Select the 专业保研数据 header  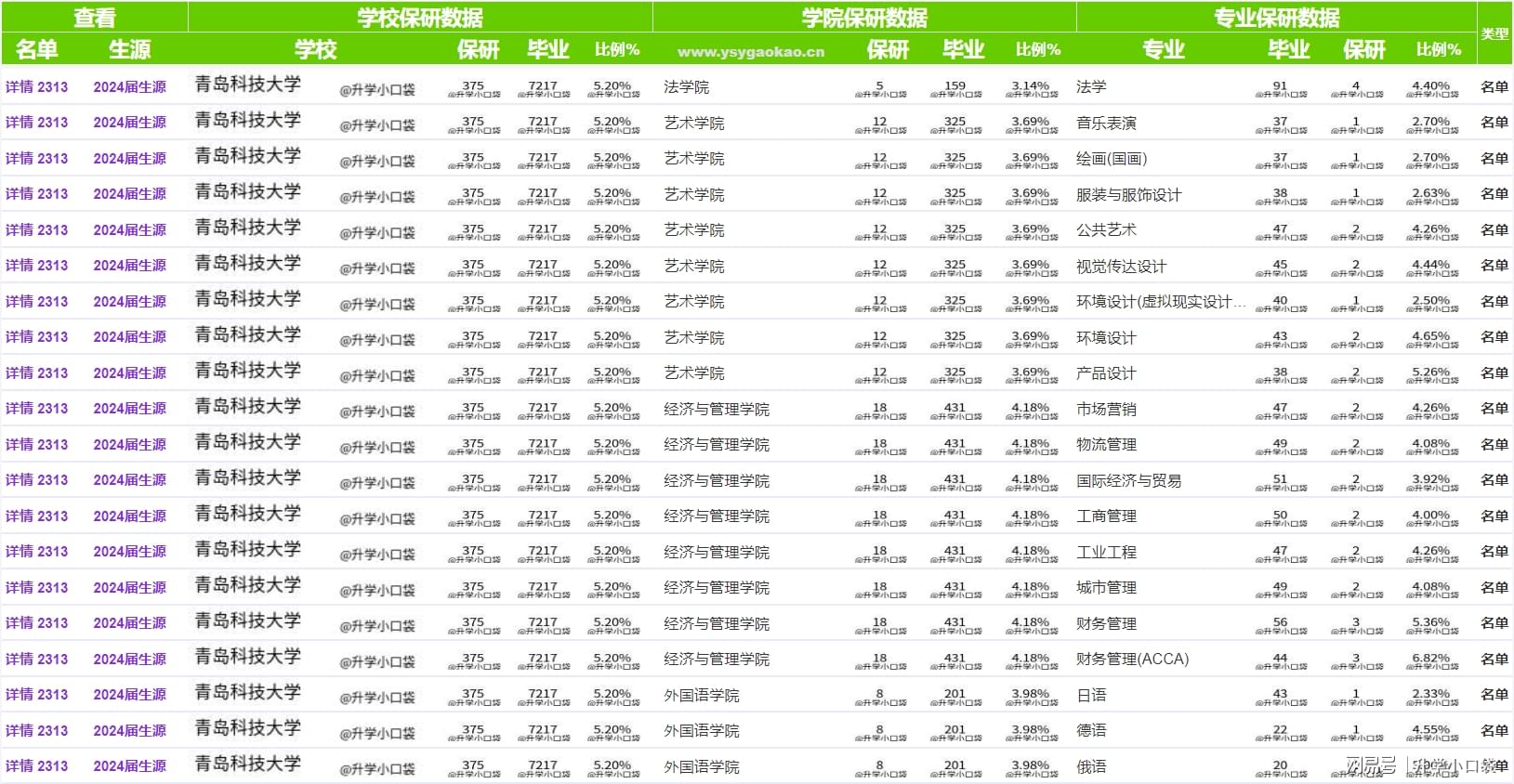tap(1276, 18)
